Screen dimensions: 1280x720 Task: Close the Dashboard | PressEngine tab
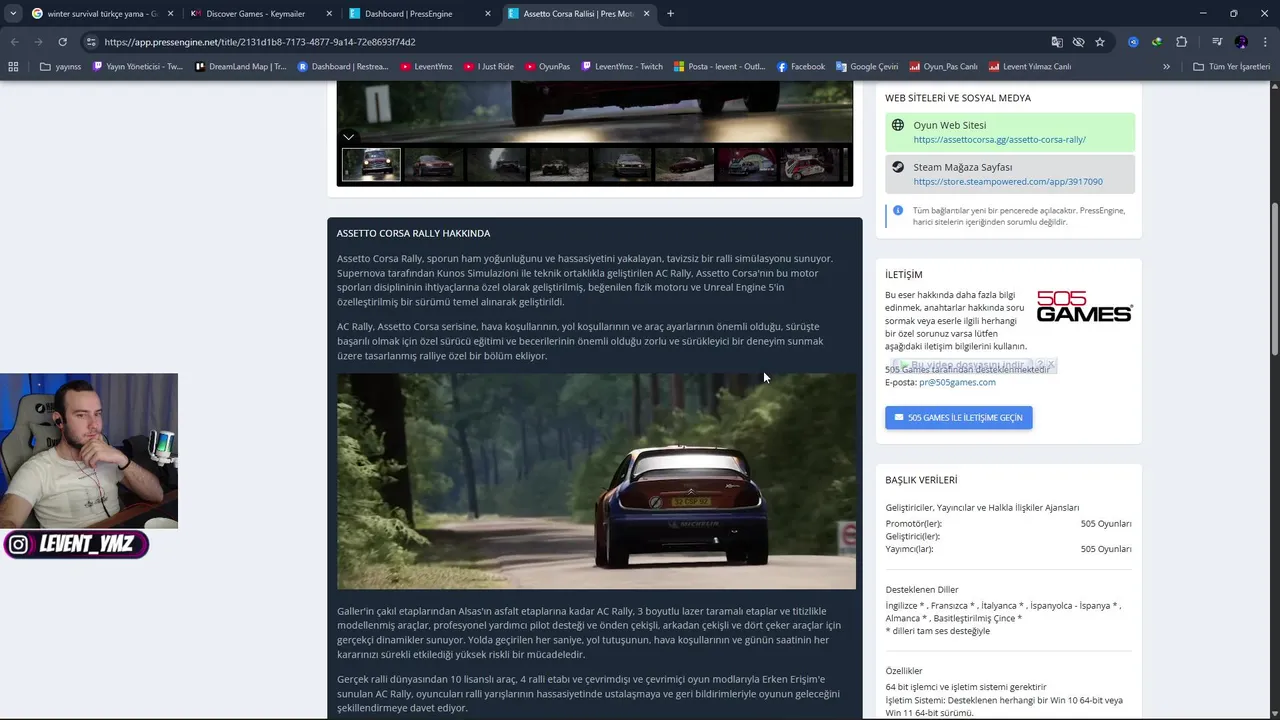point(488,14)
